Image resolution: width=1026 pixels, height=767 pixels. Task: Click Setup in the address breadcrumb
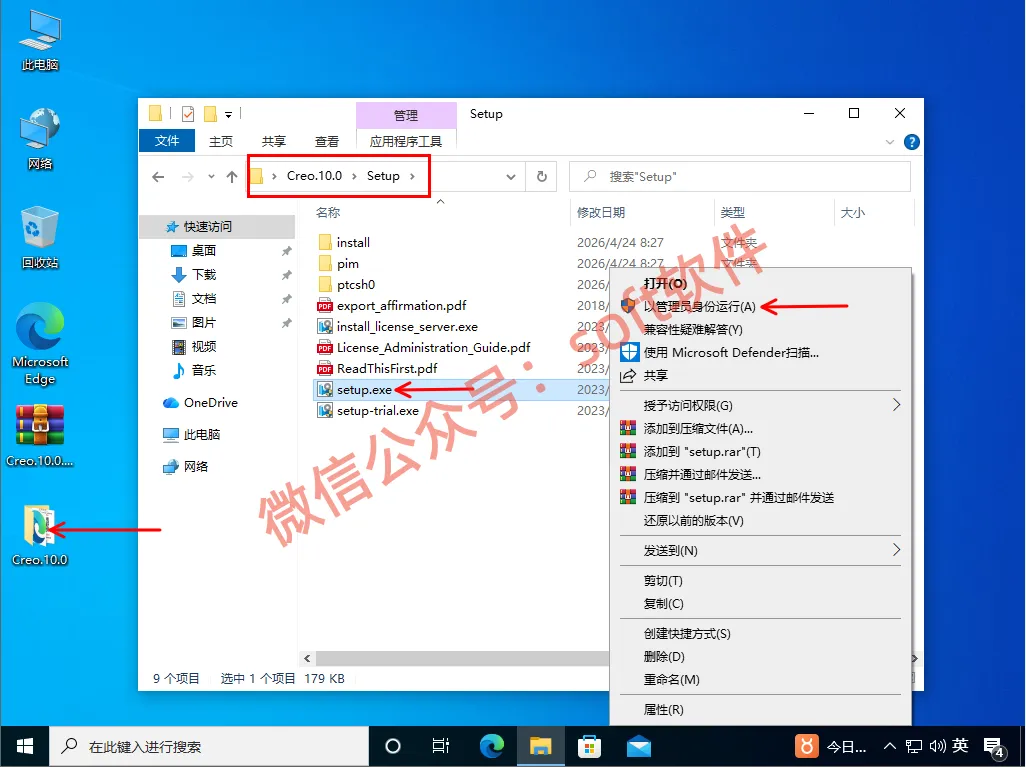pos(383,176)
